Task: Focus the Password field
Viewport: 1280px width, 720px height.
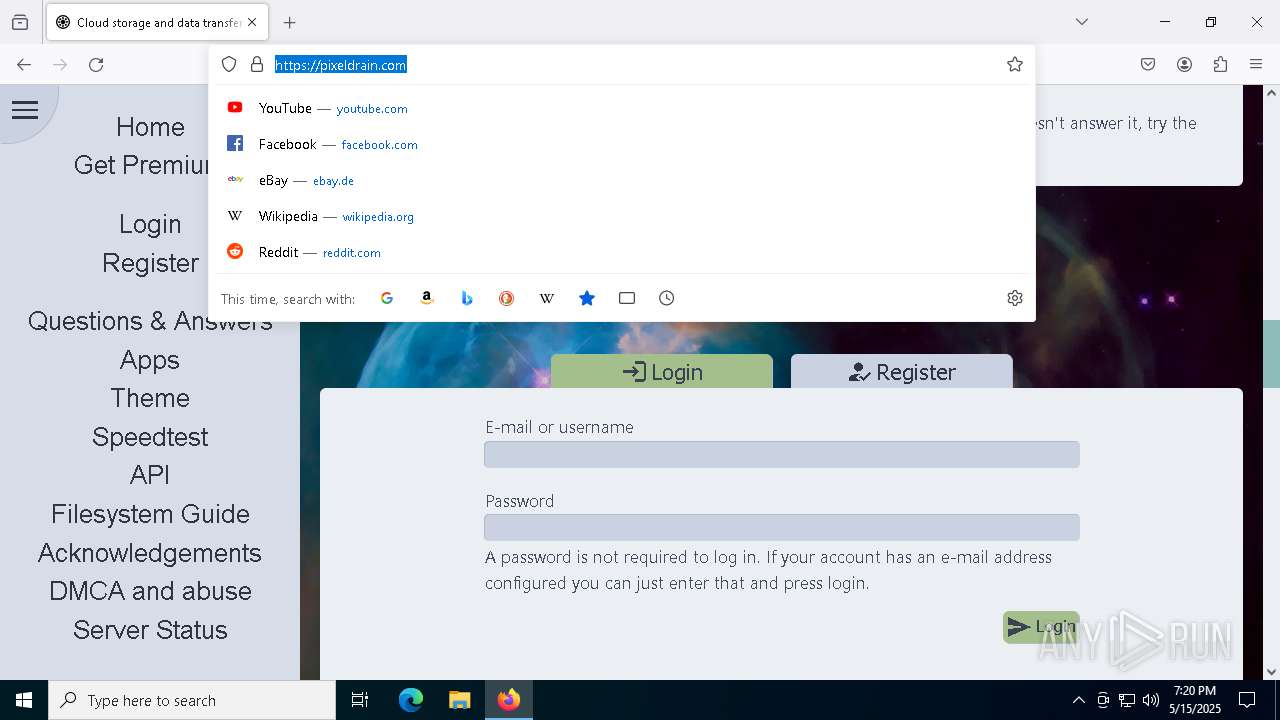Action: pyautogui.click(x=781, y=528)
